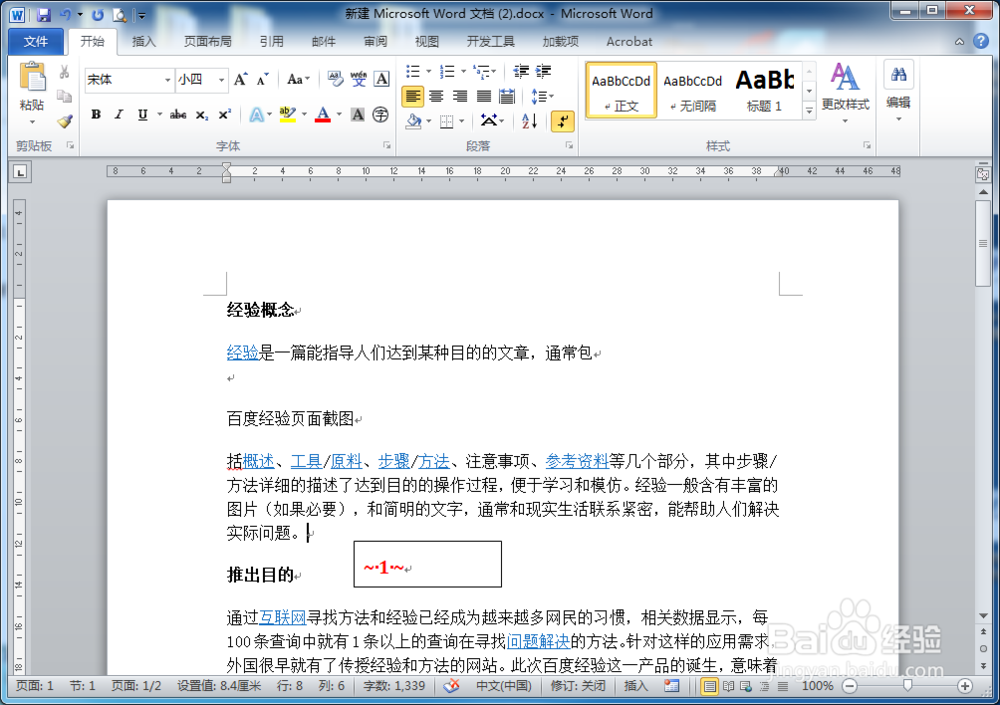Toggle Bold formatting

coord(96,115)
